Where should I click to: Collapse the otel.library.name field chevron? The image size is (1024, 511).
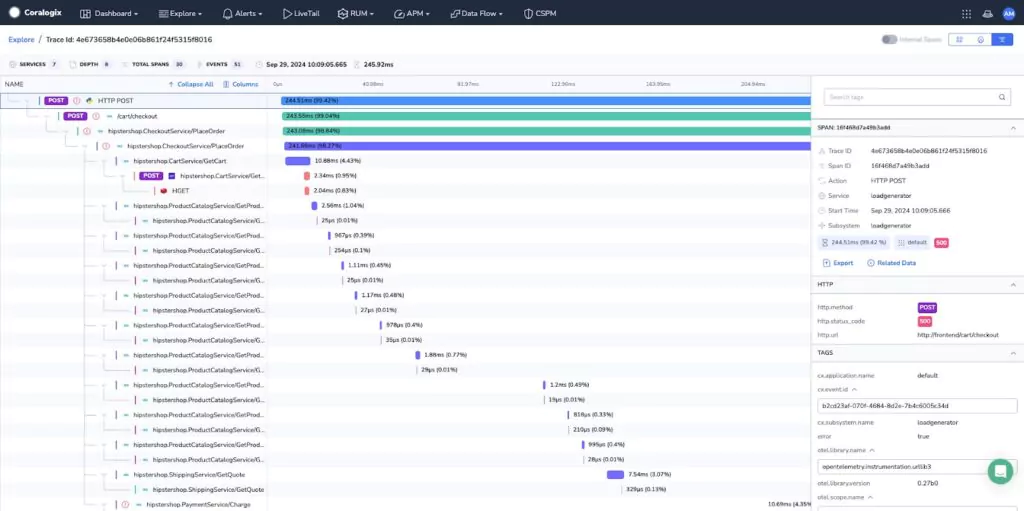click(x=872, y=450)
